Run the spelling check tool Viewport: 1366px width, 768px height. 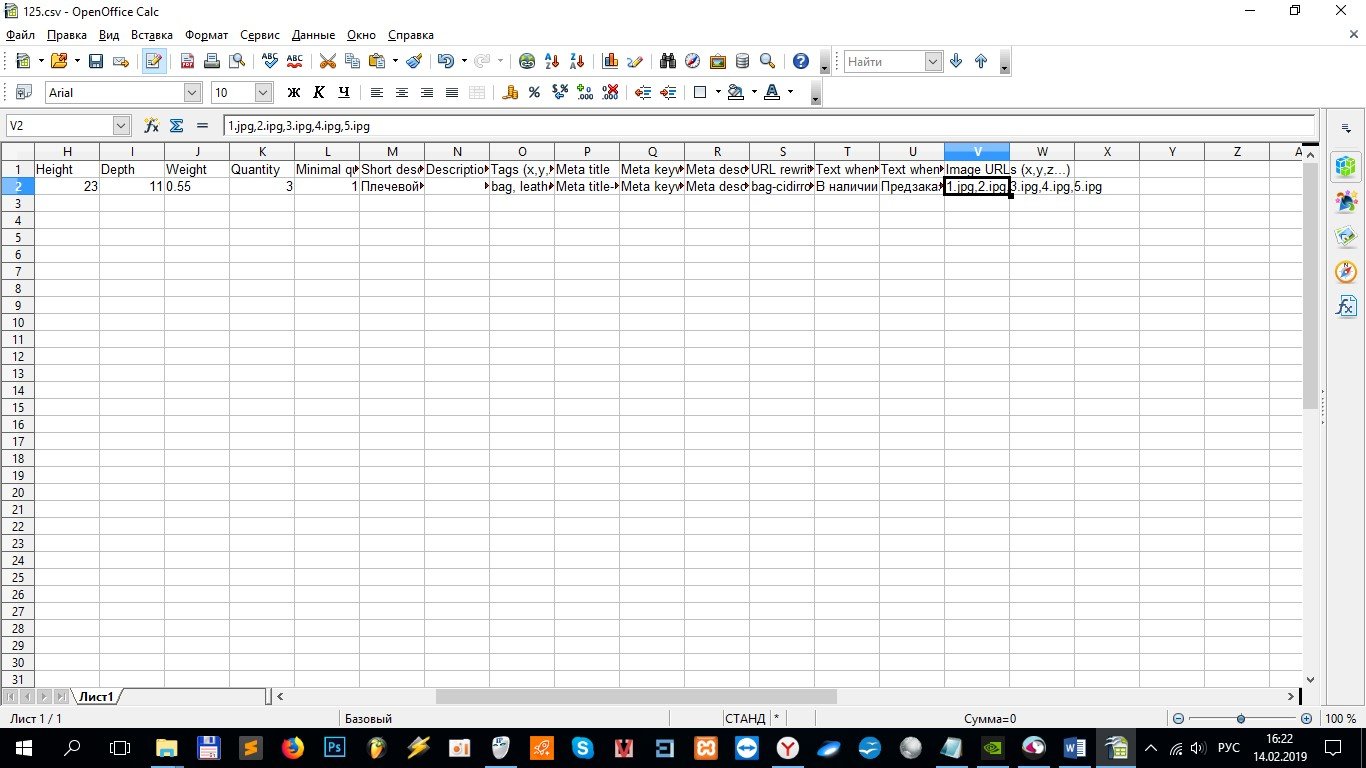click(269, 61)
